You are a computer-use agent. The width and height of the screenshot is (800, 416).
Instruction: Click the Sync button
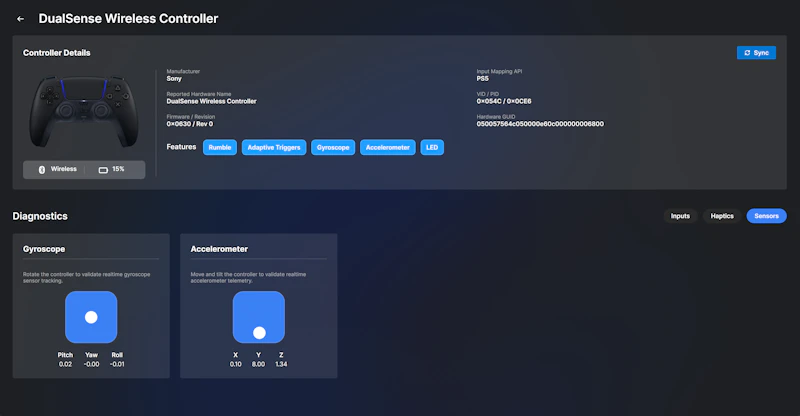tap(756, 53)
